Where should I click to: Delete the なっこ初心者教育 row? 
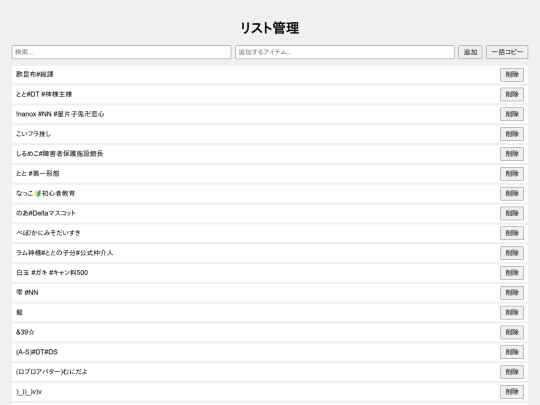point(512,194)
